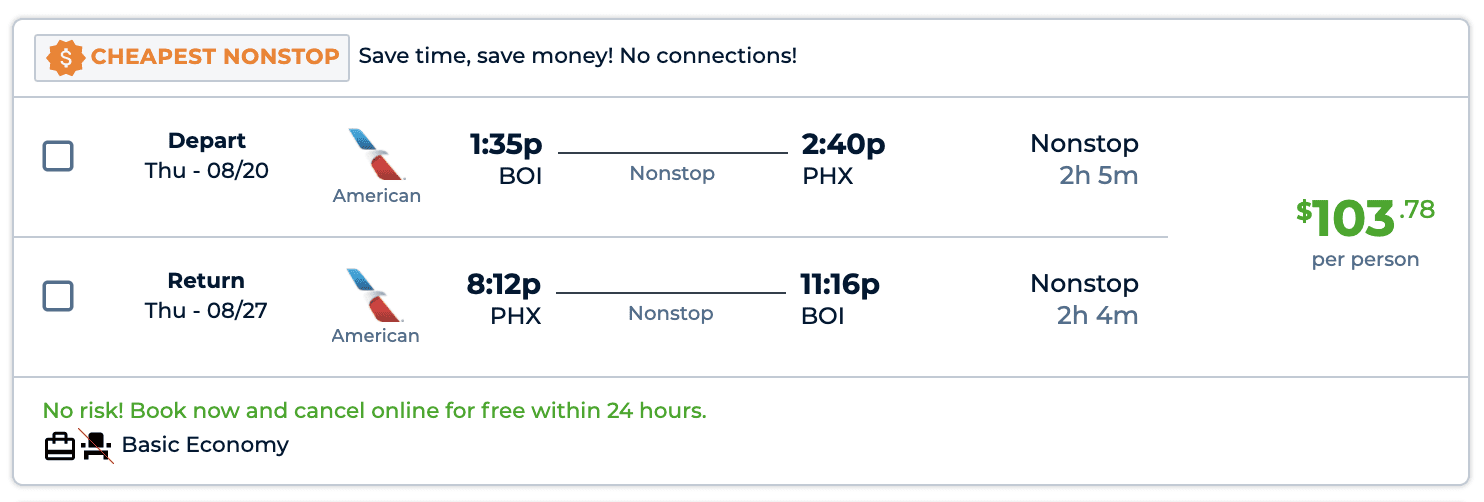Screen dimensions: 1484x502
Task: Click the Nonstop 2h 5m duration text
Action: point(1084,160)
